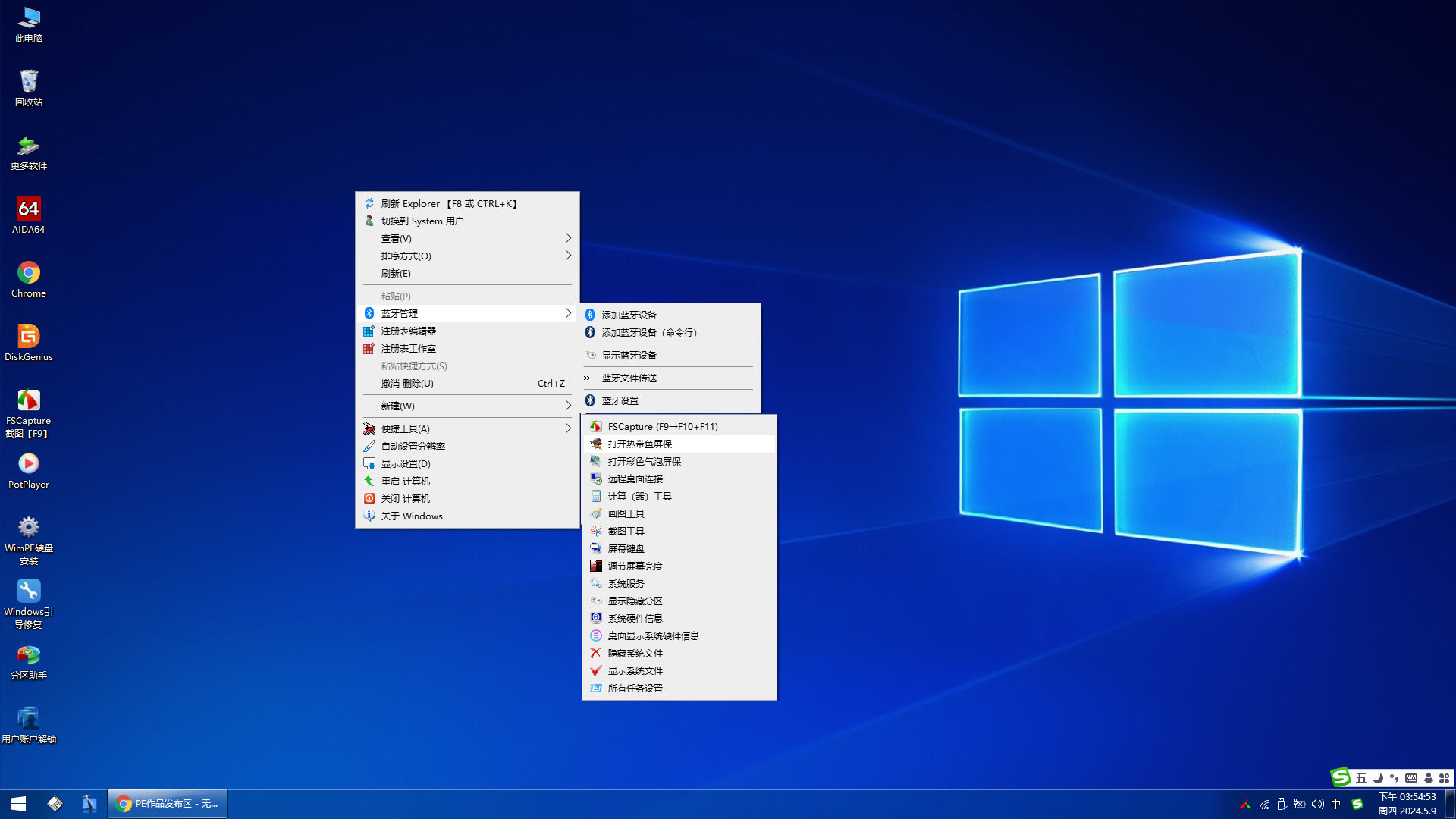This screenshot has width=1456, height=819.
Task: Select 重启 计算机 menu entry
Action: pos(467,481)
